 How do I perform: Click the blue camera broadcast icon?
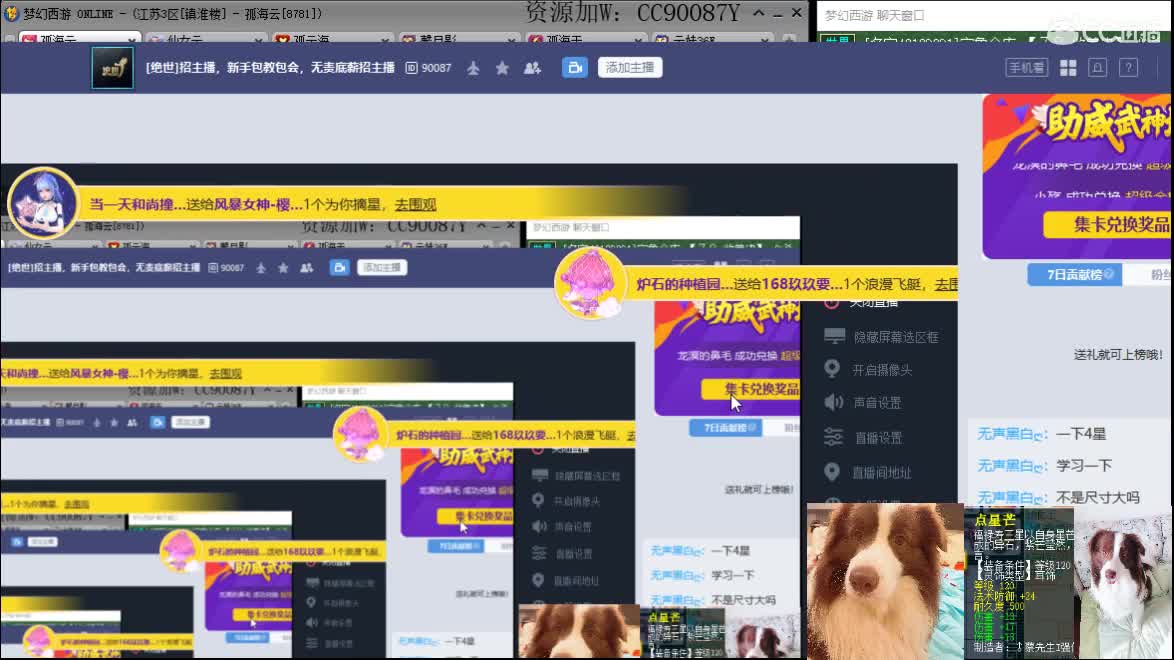(x=574, y=67)
